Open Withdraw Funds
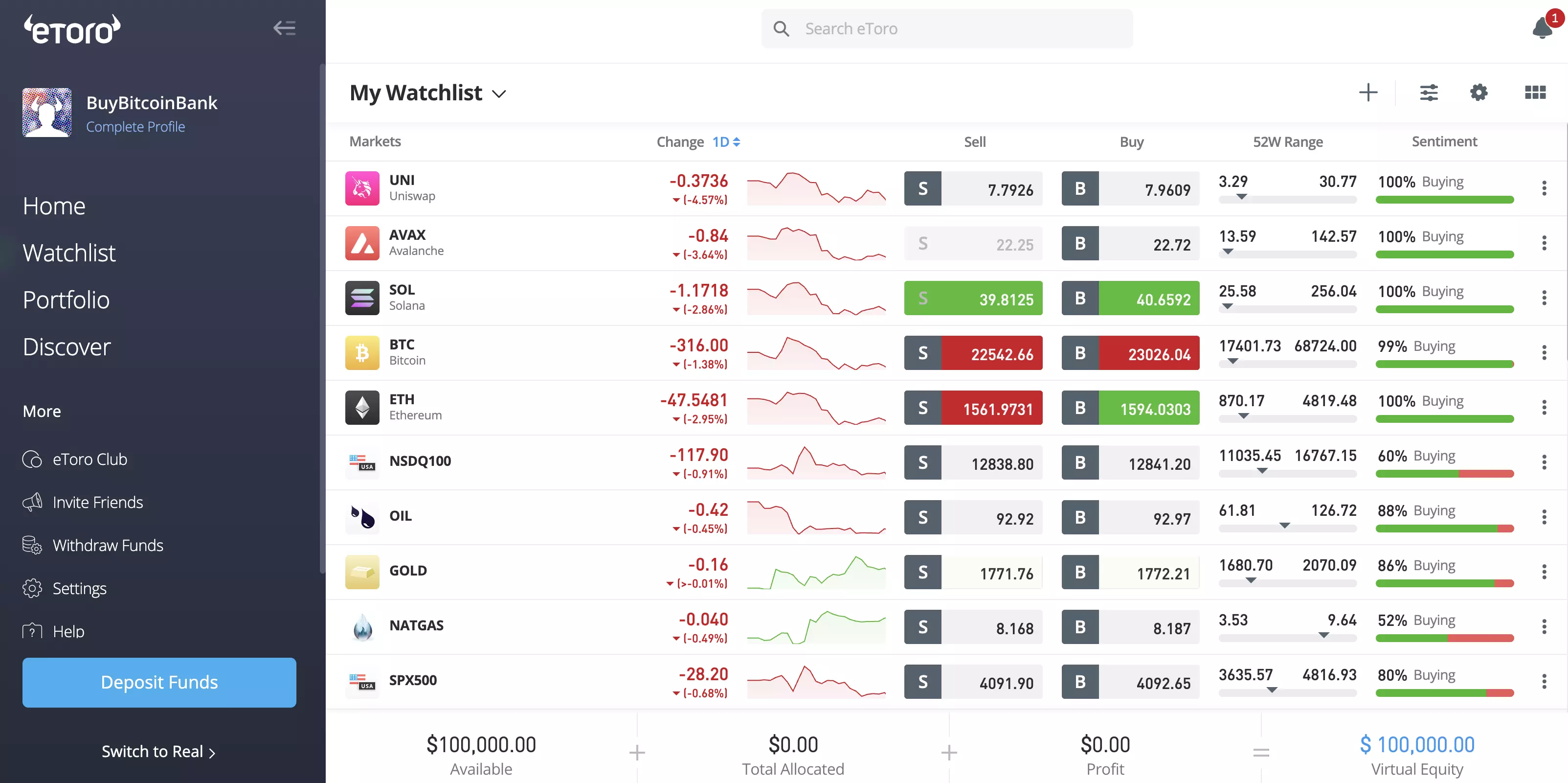Screen dimensions: 1568x783 click(93, 545)
